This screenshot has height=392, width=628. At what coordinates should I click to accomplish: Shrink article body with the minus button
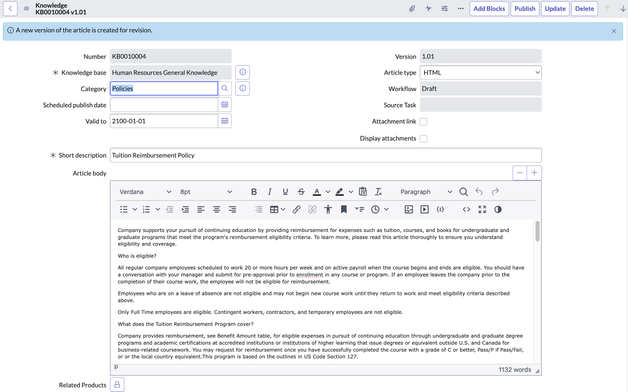pyautogui.click(x=519, y=173)
